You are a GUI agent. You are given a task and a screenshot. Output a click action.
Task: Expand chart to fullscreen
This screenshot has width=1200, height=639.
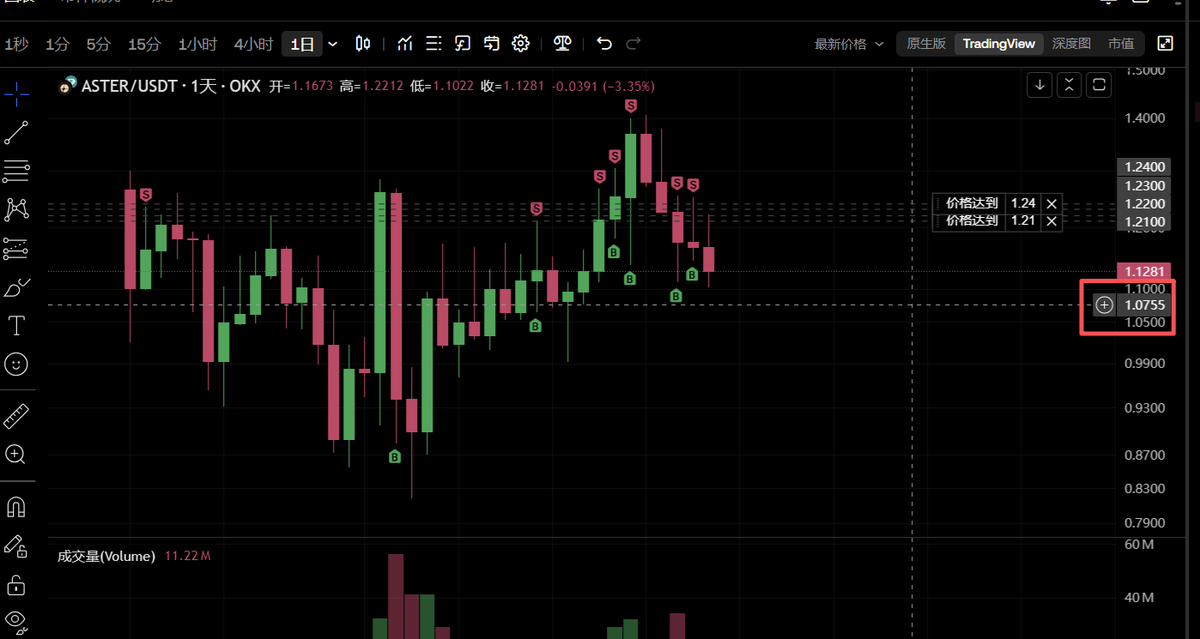pos(1165,43)
